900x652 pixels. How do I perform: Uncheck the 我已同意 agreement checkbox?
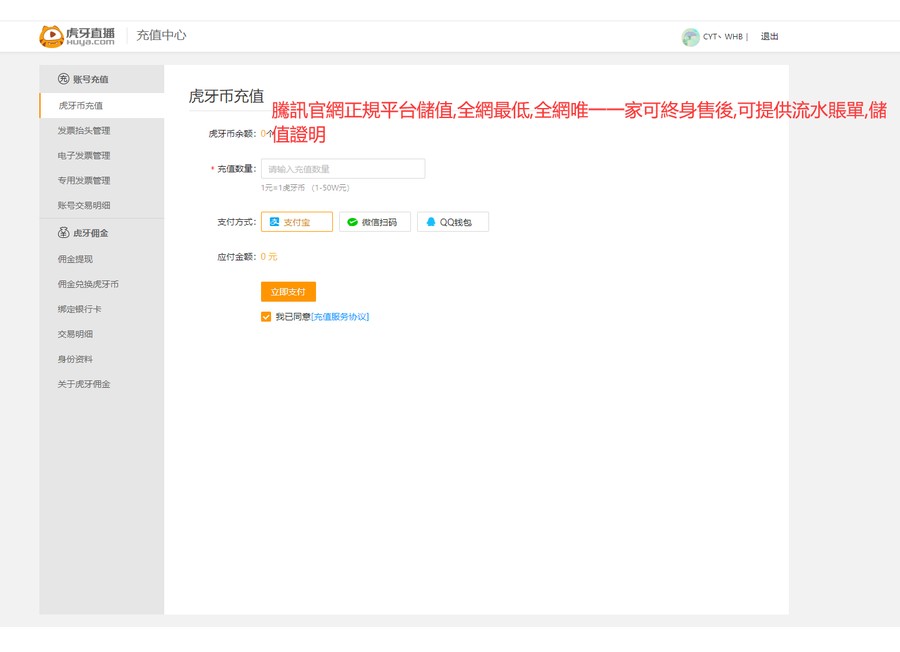coord(266,317)
